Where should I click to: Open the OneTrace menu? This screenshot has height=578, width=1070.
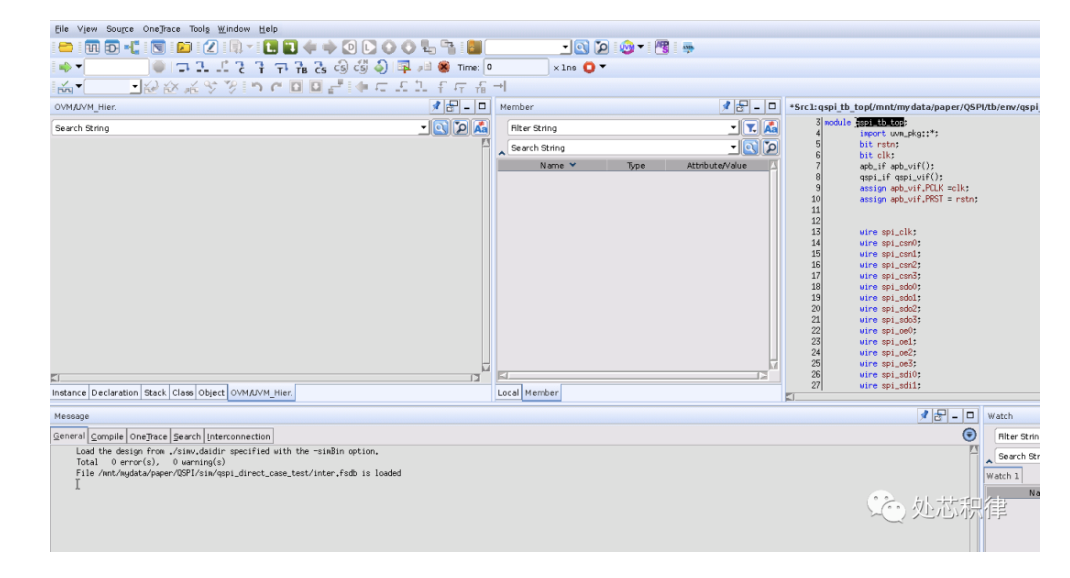[162, 29]
